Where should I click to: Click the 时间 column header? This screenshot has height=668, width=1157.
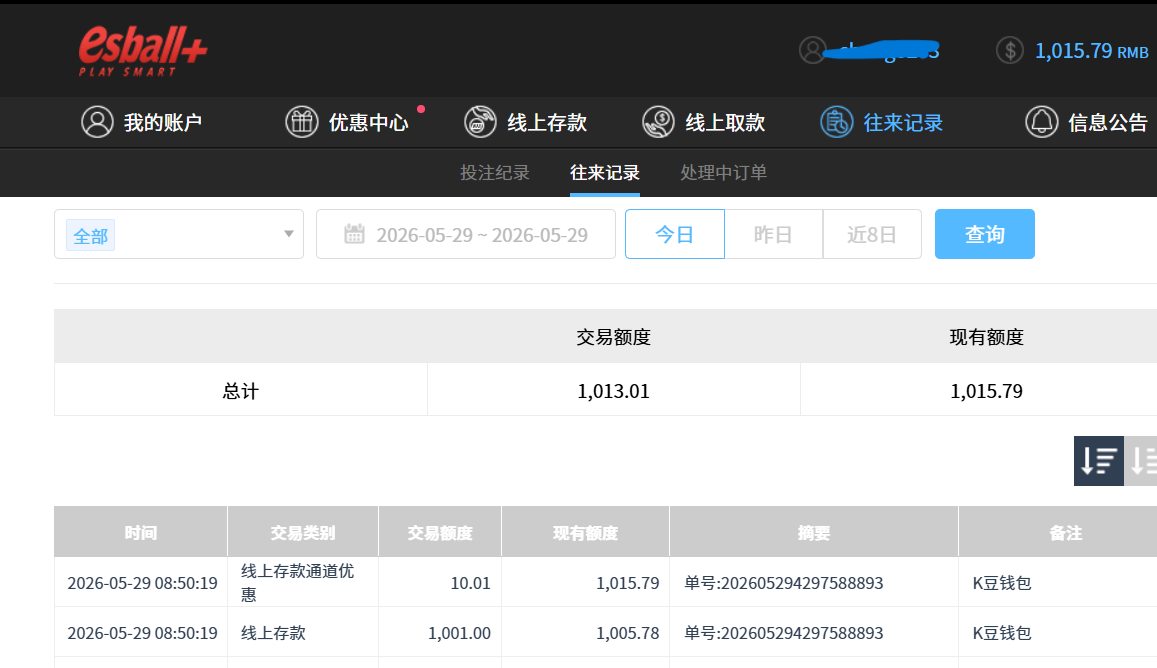pyautogui.click(x=140, y=532)
